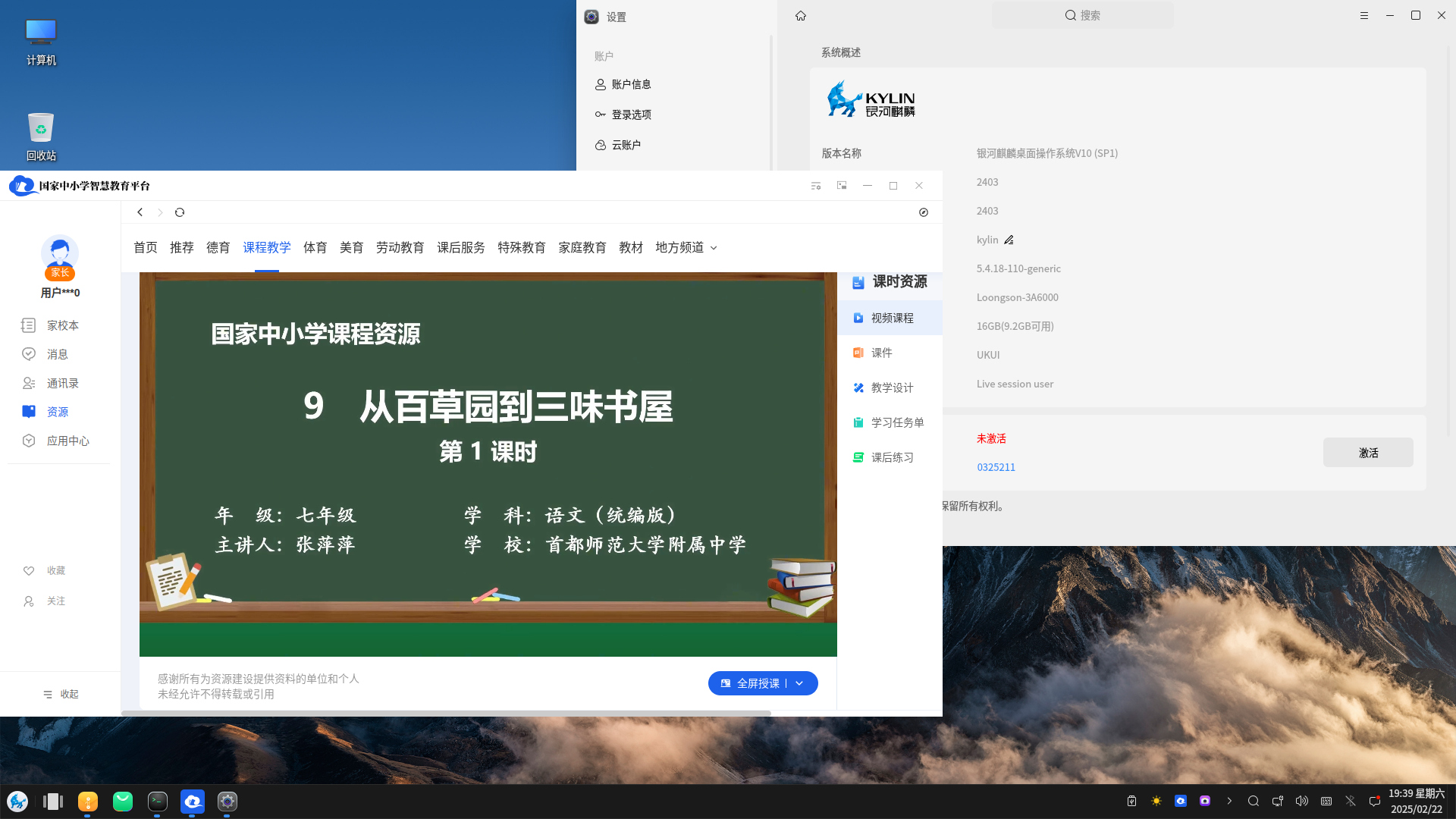The height and width of the screenshot is (819, 1456).
Task: Open the notification tray icon
Action: (x=1375, y=801)
